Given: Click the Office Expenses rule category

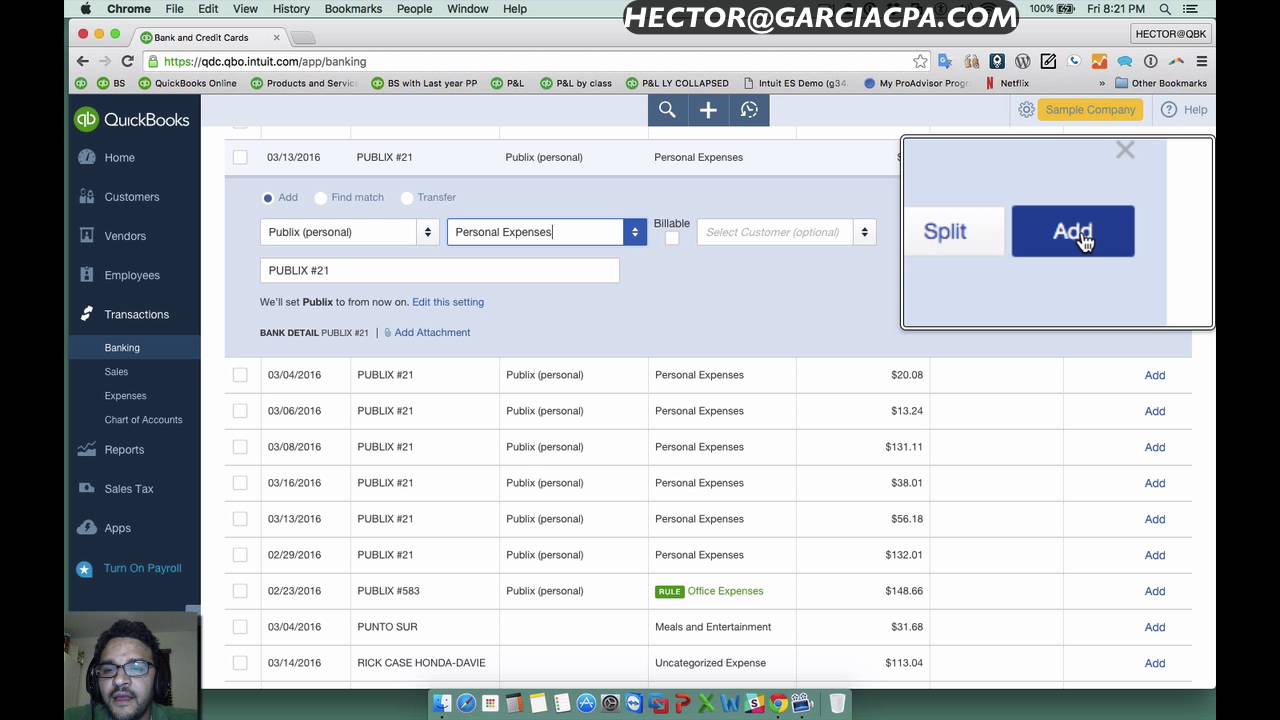Looking at the screenshot, I should point(725,591).
